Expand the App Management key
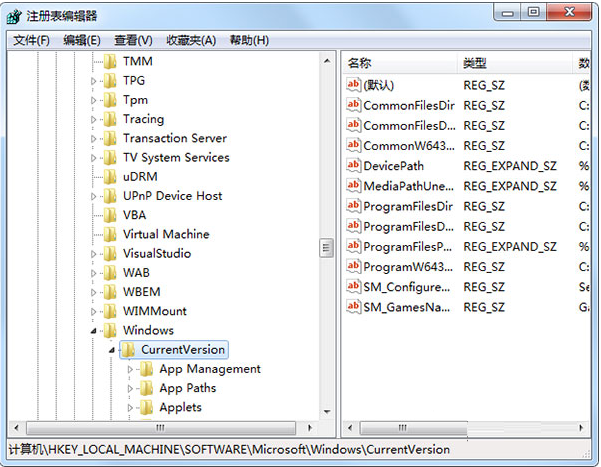Image resolution: width=601 pixels, height=467 pixels. click(130, 369)
